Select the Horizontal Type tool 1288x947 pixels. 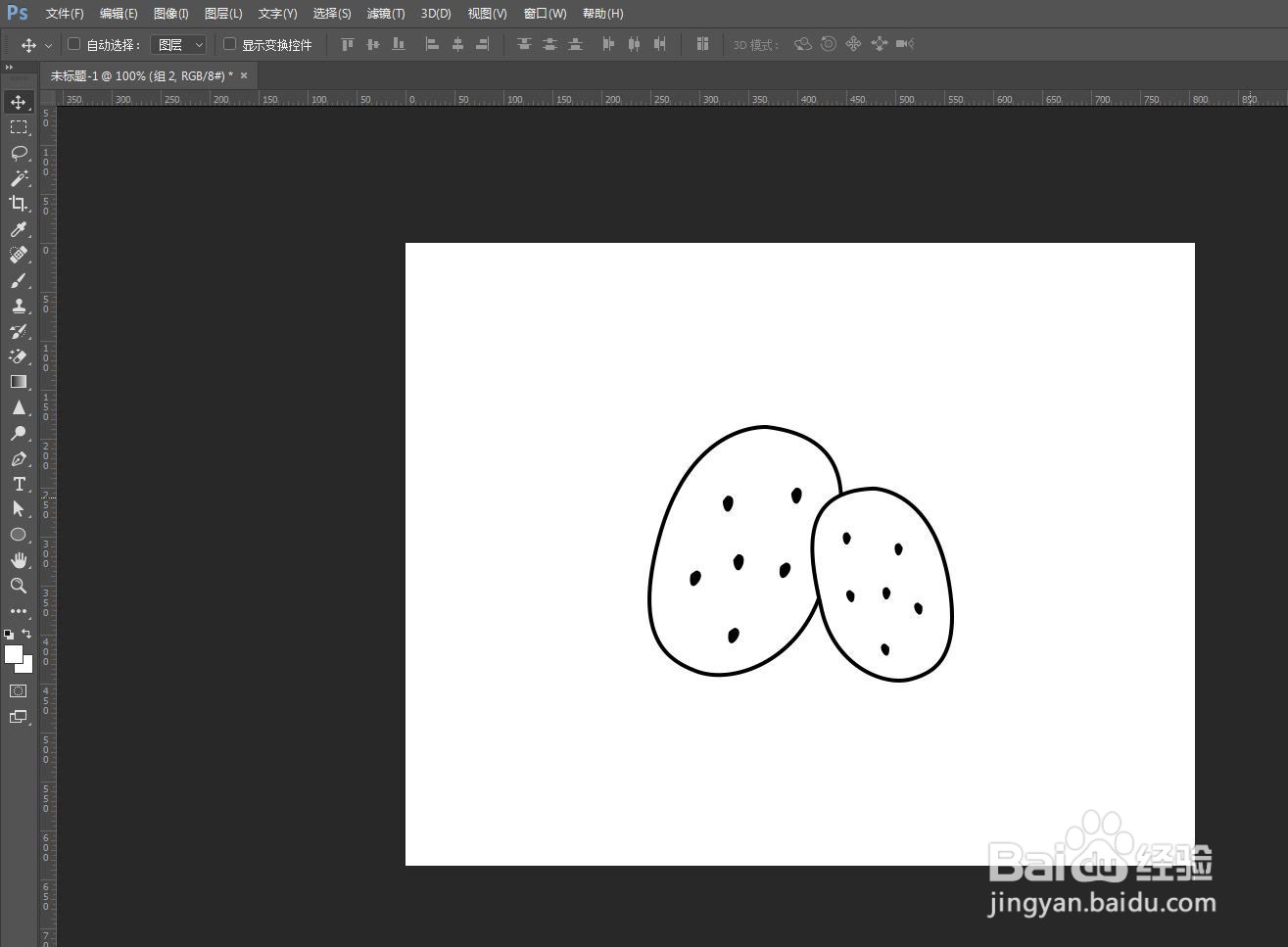click(x=19, y=484)
